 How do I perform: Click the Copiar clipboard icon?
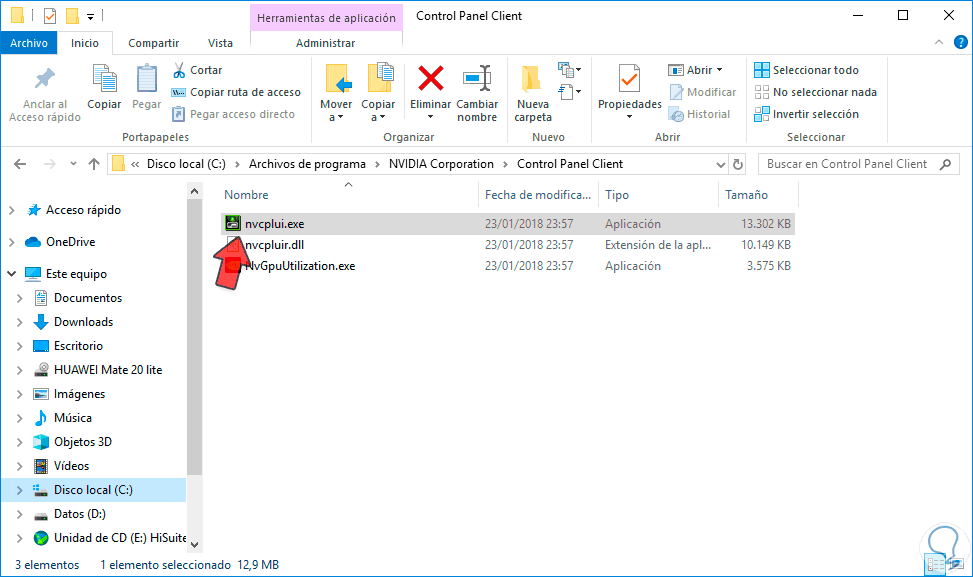tap(104, 79)
